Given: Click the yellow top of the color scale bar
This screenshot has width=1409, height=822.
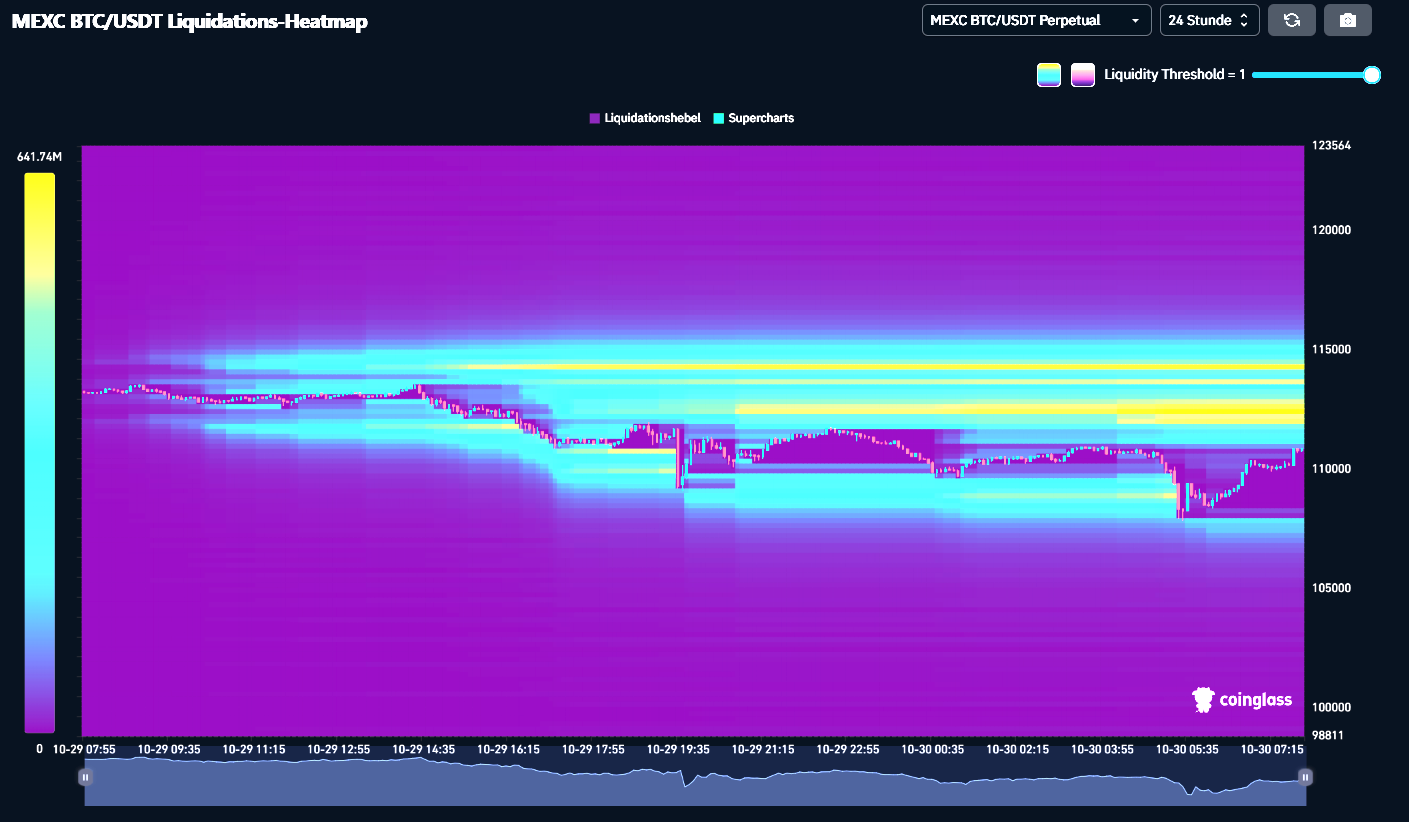Looking at the screenshot, I should click(39, 180).
